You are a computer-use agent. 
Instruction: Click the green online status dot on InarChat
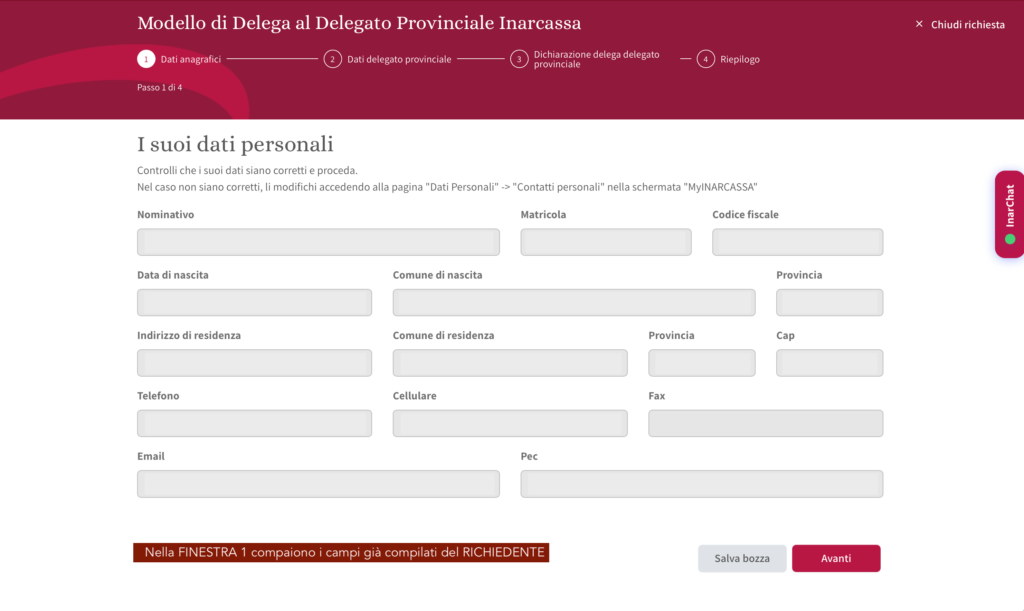click(1010, 240)
